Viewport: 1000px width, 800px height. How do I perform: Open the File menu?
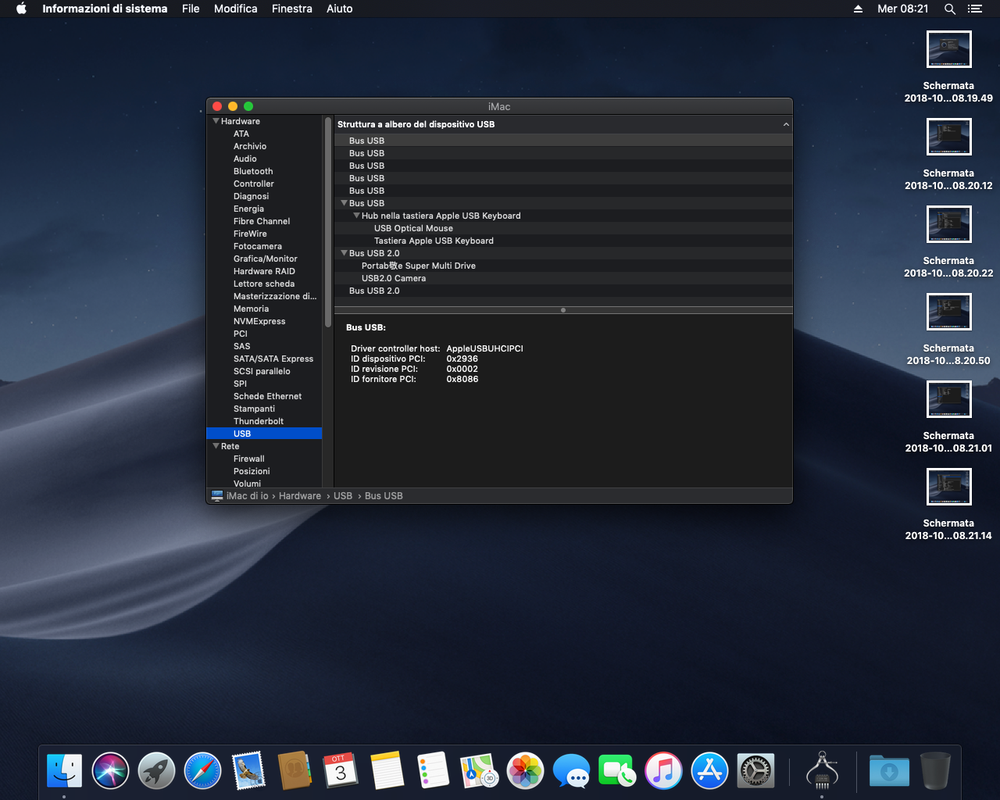pos(191,8)
